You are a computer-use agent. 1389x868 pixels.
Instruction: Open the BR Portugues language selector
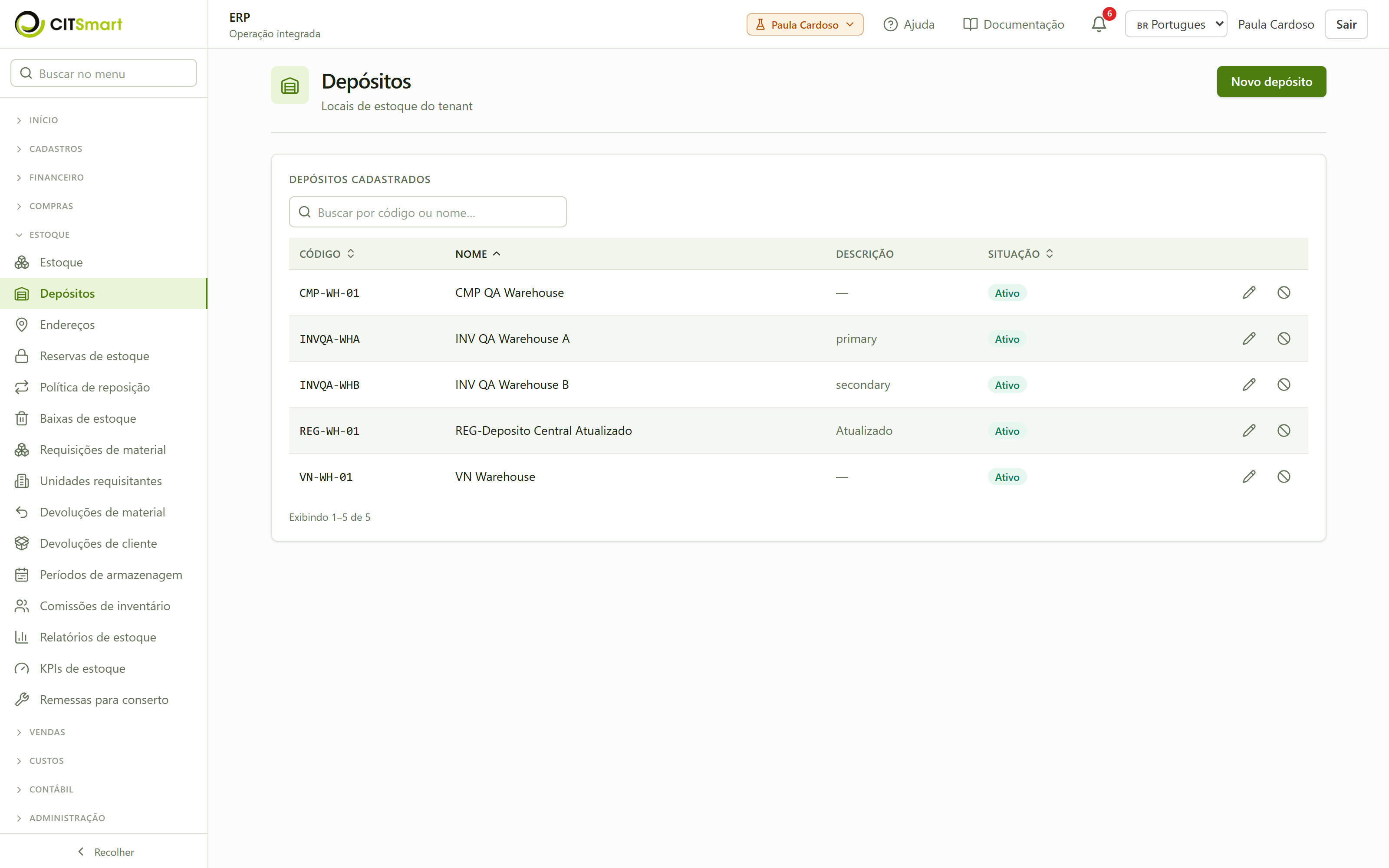pyautogui.click(x=1176, y=24)
